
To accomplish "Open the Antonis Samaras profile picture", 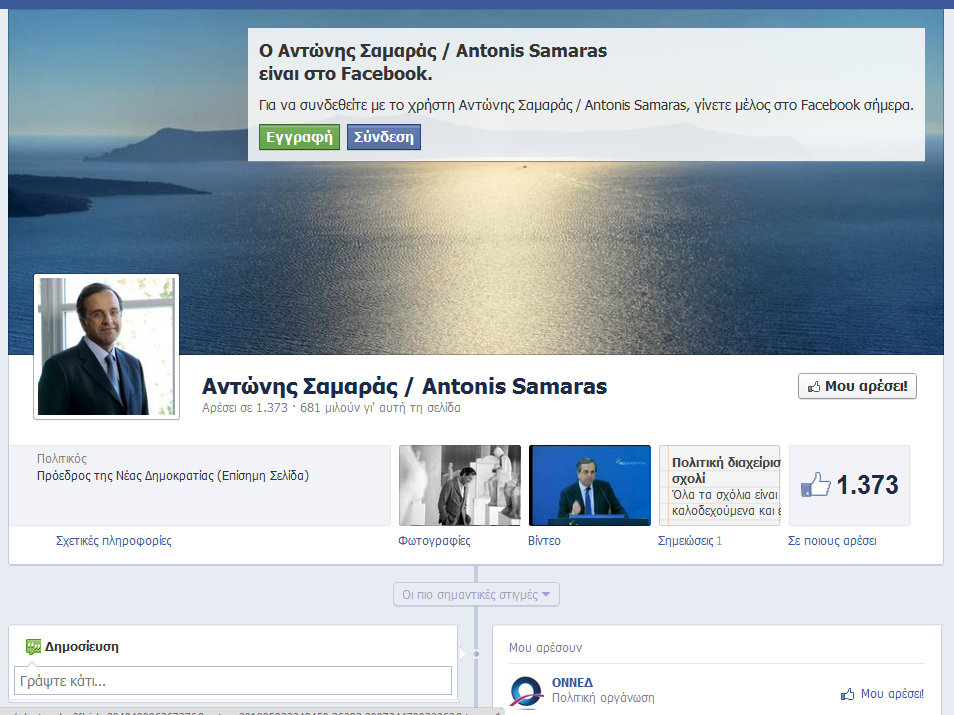I will [107, 346].
